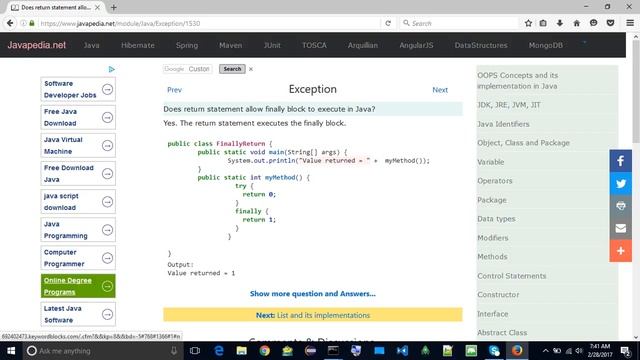Switch to Firefox in the taskbar

click(x=517, y=351)
